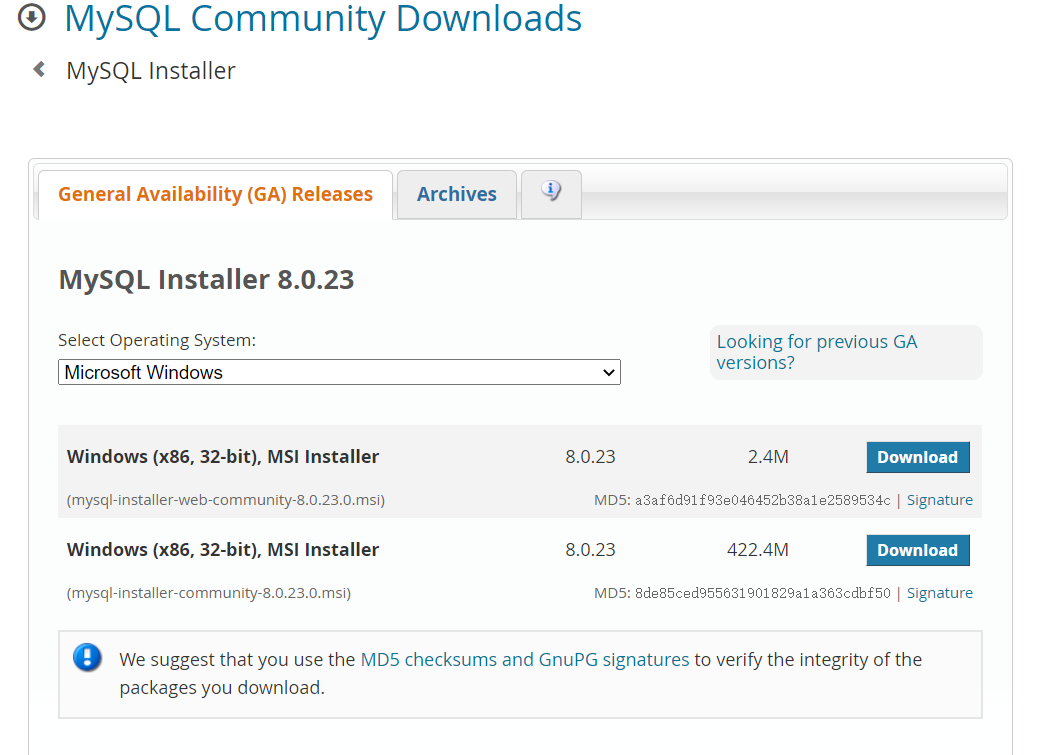Click filename mysql-installer-web-community-8.0.23.0.msi

226,500
